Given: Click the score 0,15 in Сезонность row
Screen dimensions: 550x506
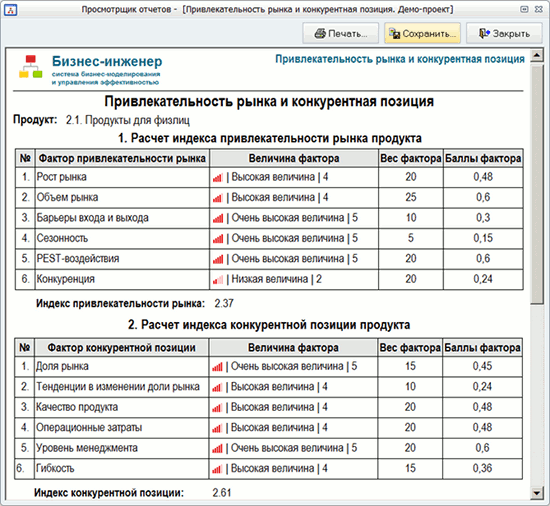Looking at the screenshot, I should [483, 238].
